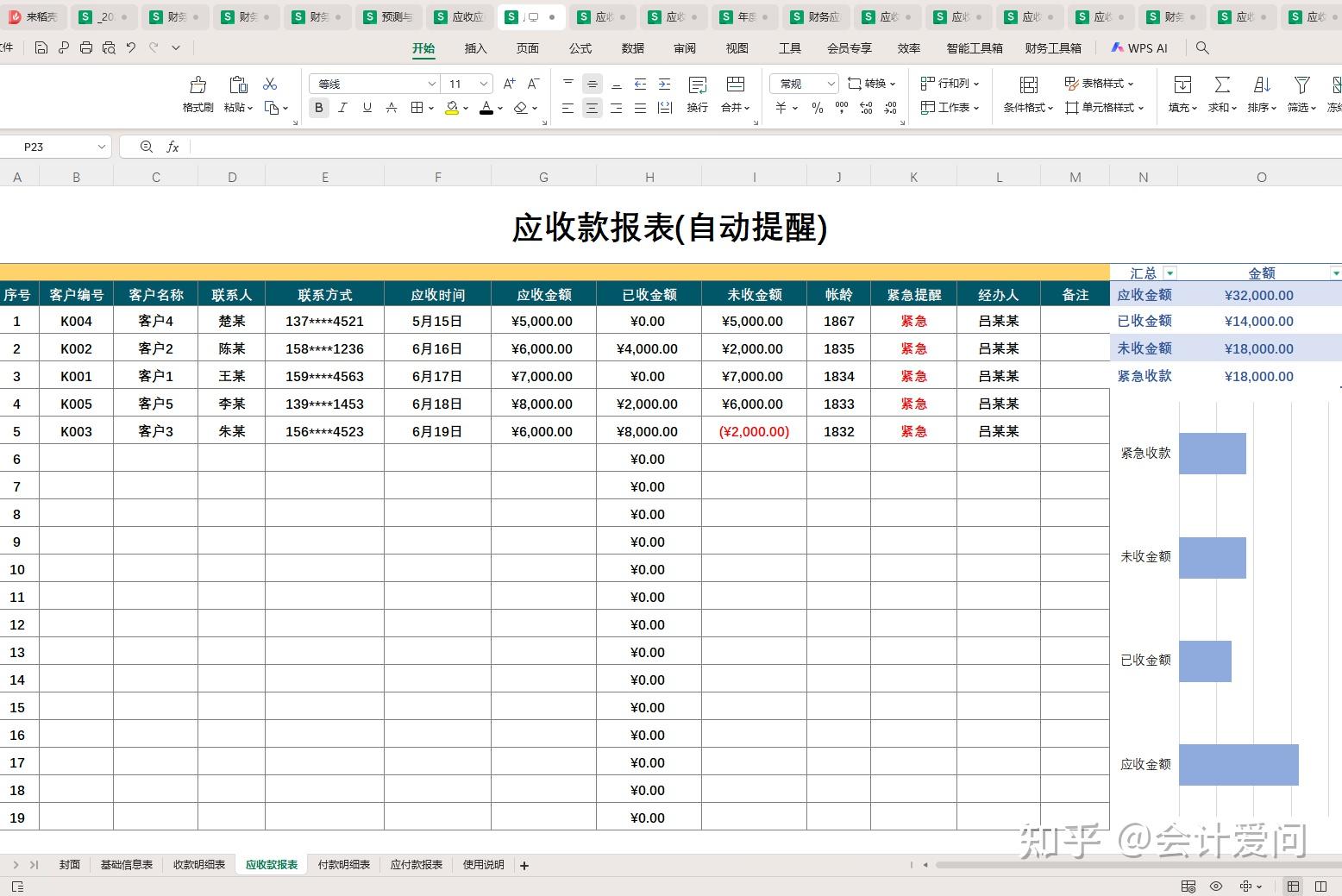Click the Worksheet (工作表) button

click(x=950, y=108)
